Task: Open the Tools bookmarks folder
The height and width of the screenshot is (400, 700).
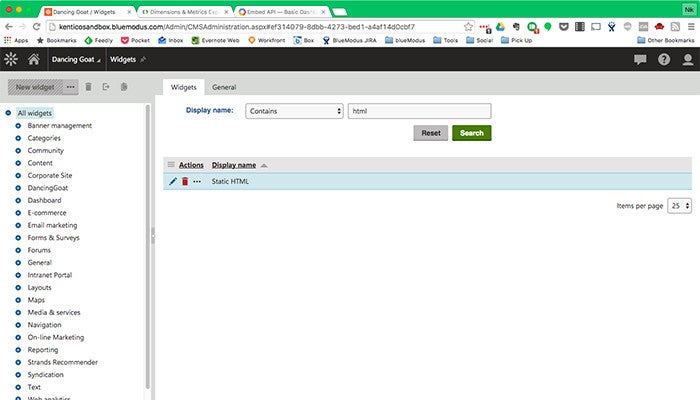Action: 446,40
